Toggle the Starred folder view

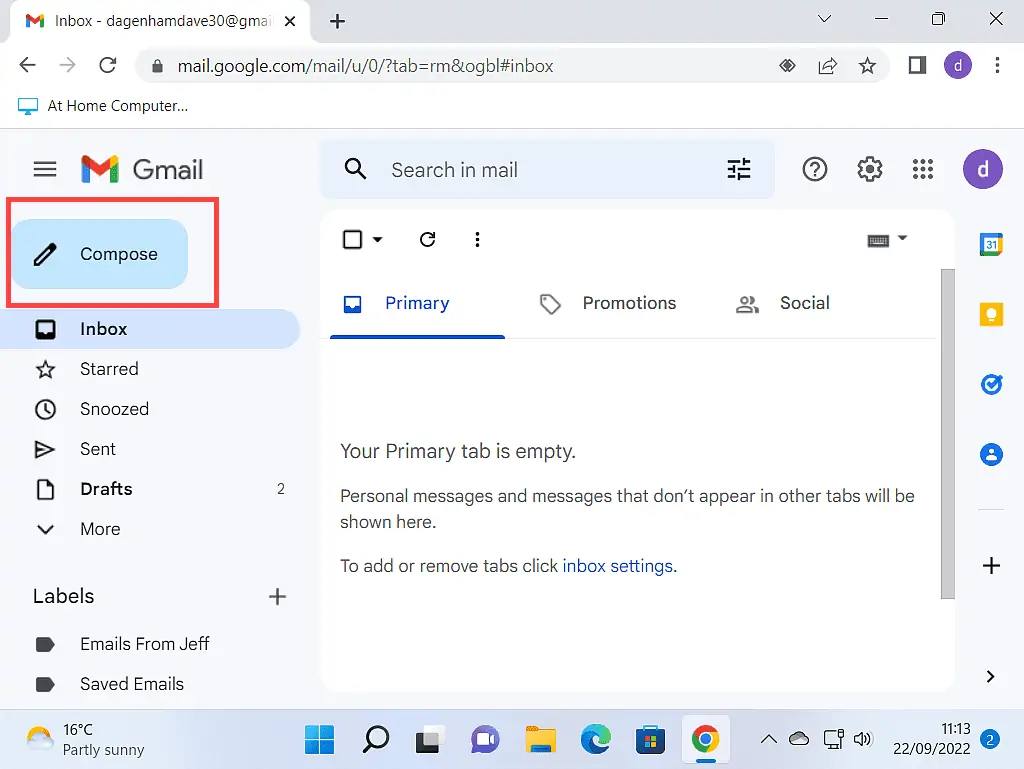[x=109, y=369]
